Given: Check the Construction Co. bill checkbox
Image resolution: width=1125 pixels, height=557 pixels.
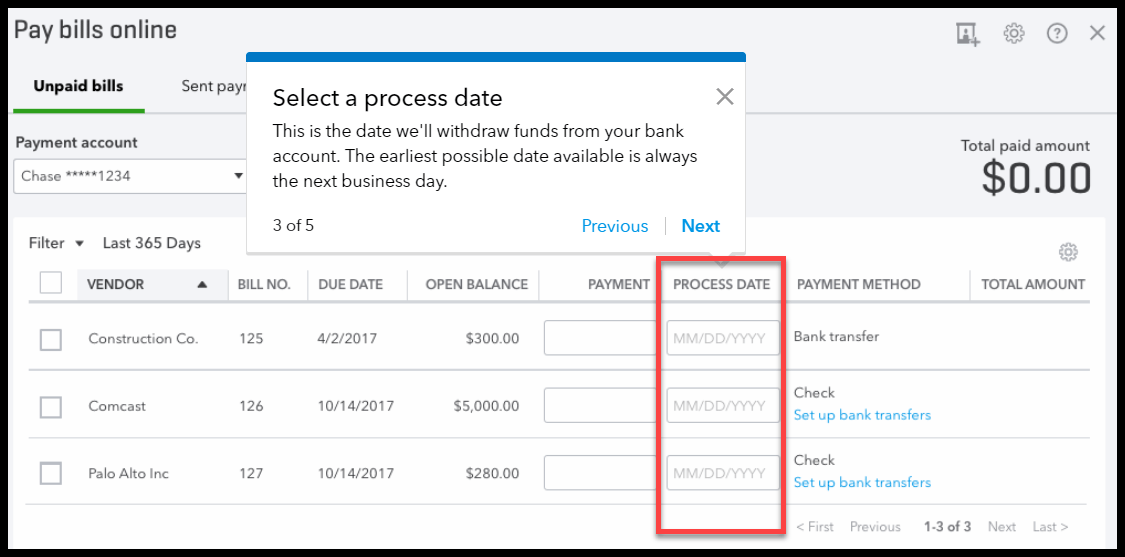Looking at the screenshot, I should (51, 339).
